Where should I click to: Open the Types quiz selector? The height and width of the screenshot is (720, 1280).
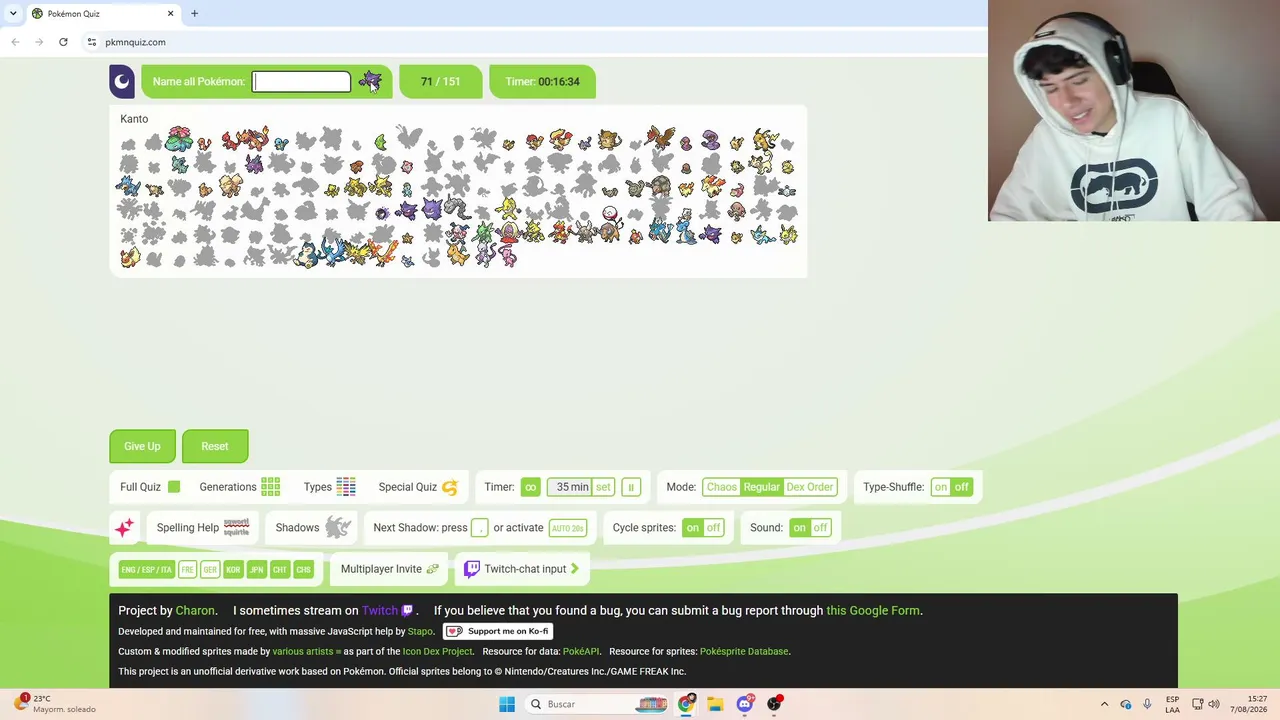click(329, 487)
